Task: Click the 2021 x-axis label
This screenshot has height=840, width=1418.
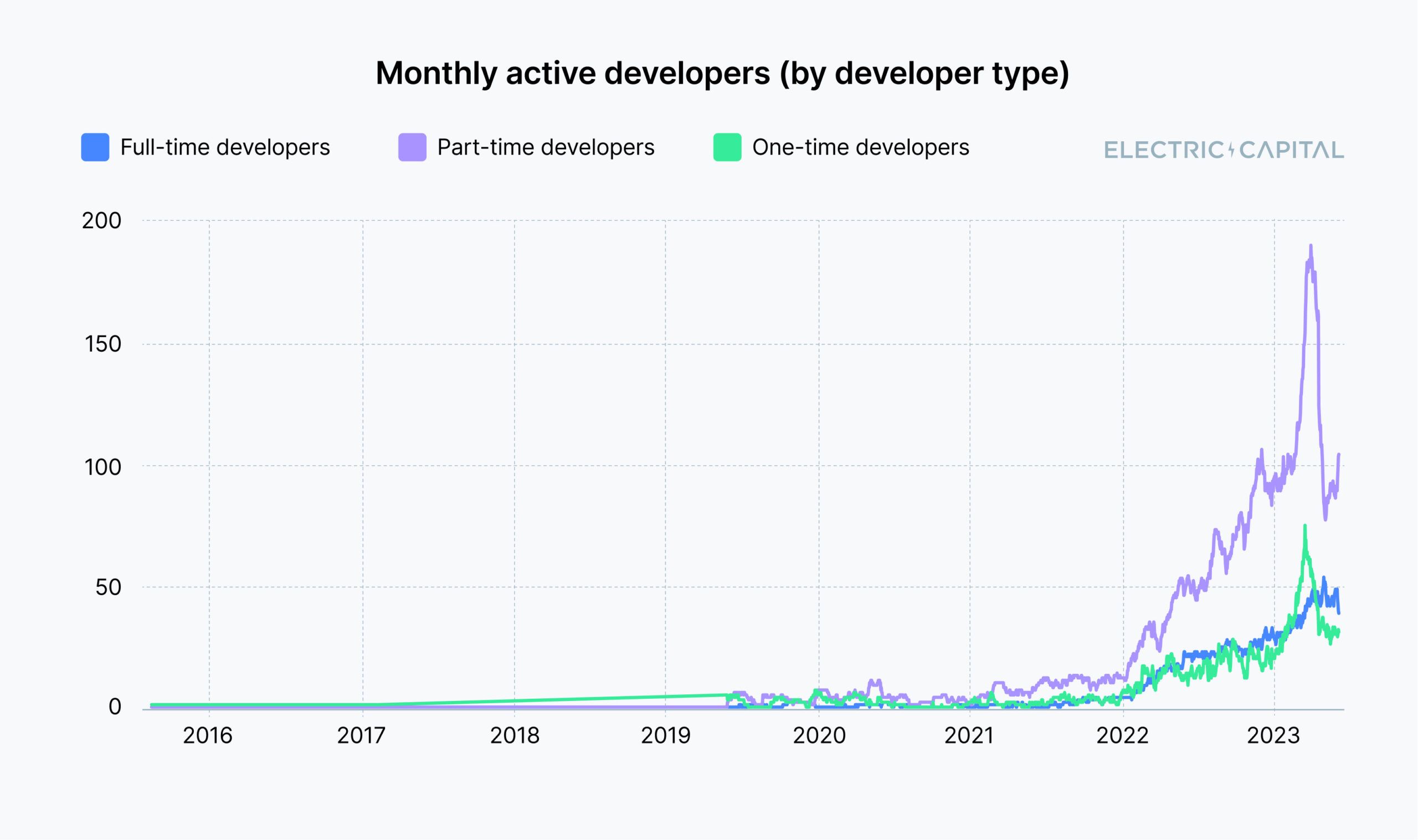Action: coord(969,736)
